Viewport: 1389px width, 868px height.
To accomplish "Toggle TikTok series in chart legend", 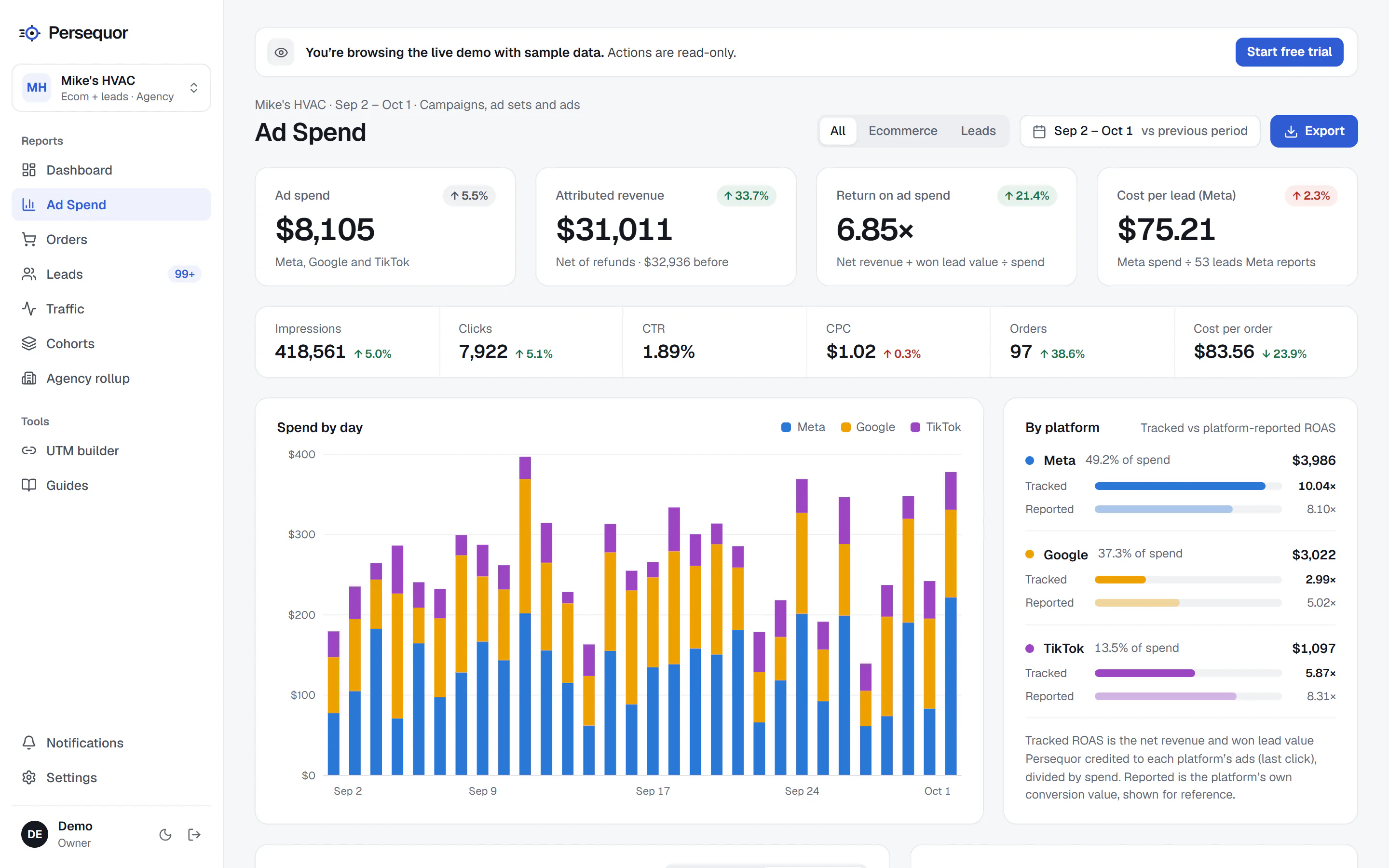I will point(936,427).
